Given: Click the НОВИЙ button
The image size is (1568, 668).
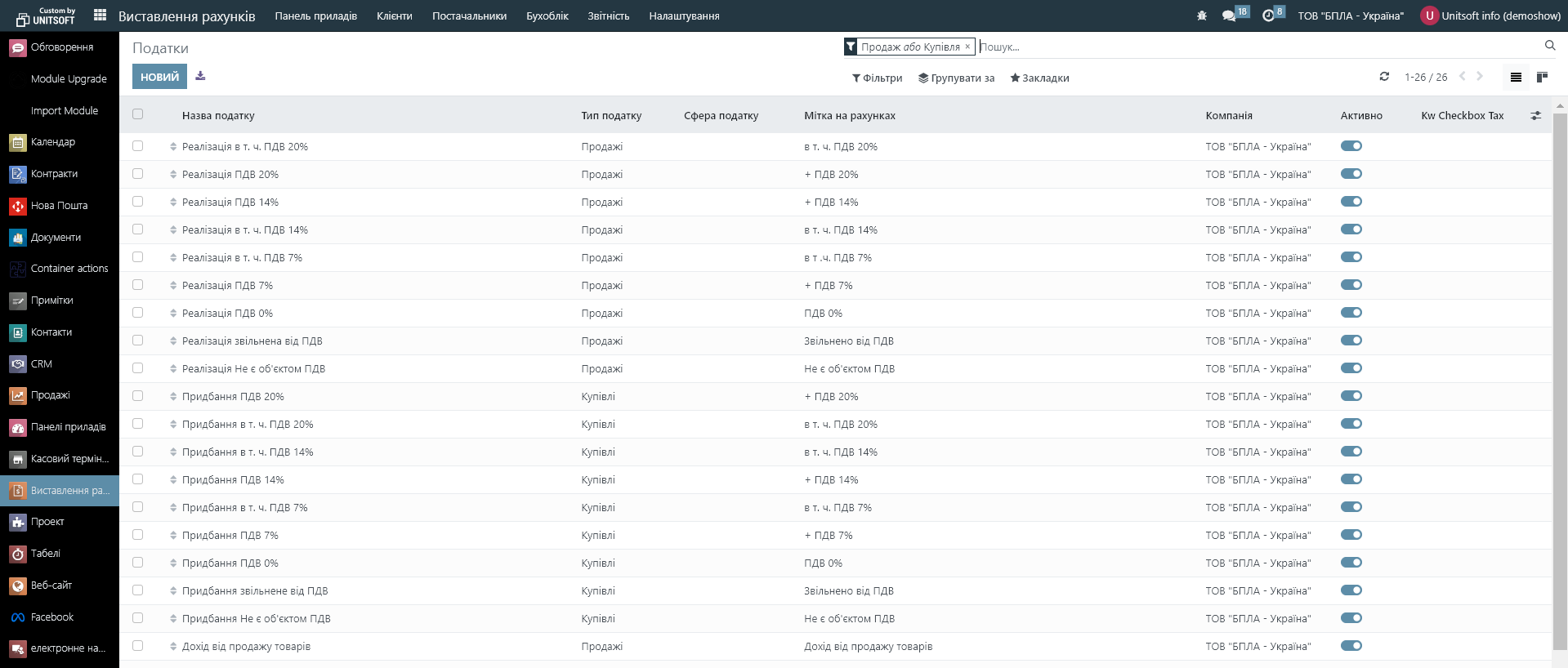Looking at the screenshot, I should (x=159, y=77).
